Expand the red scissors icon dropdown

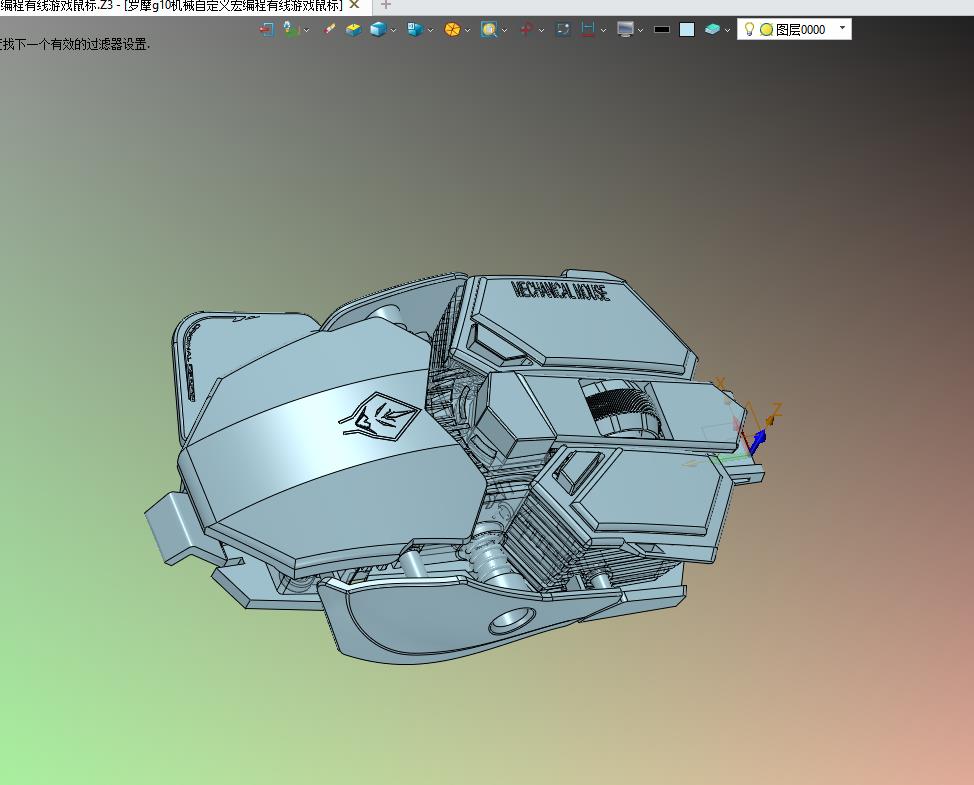[x=541, y=30]
